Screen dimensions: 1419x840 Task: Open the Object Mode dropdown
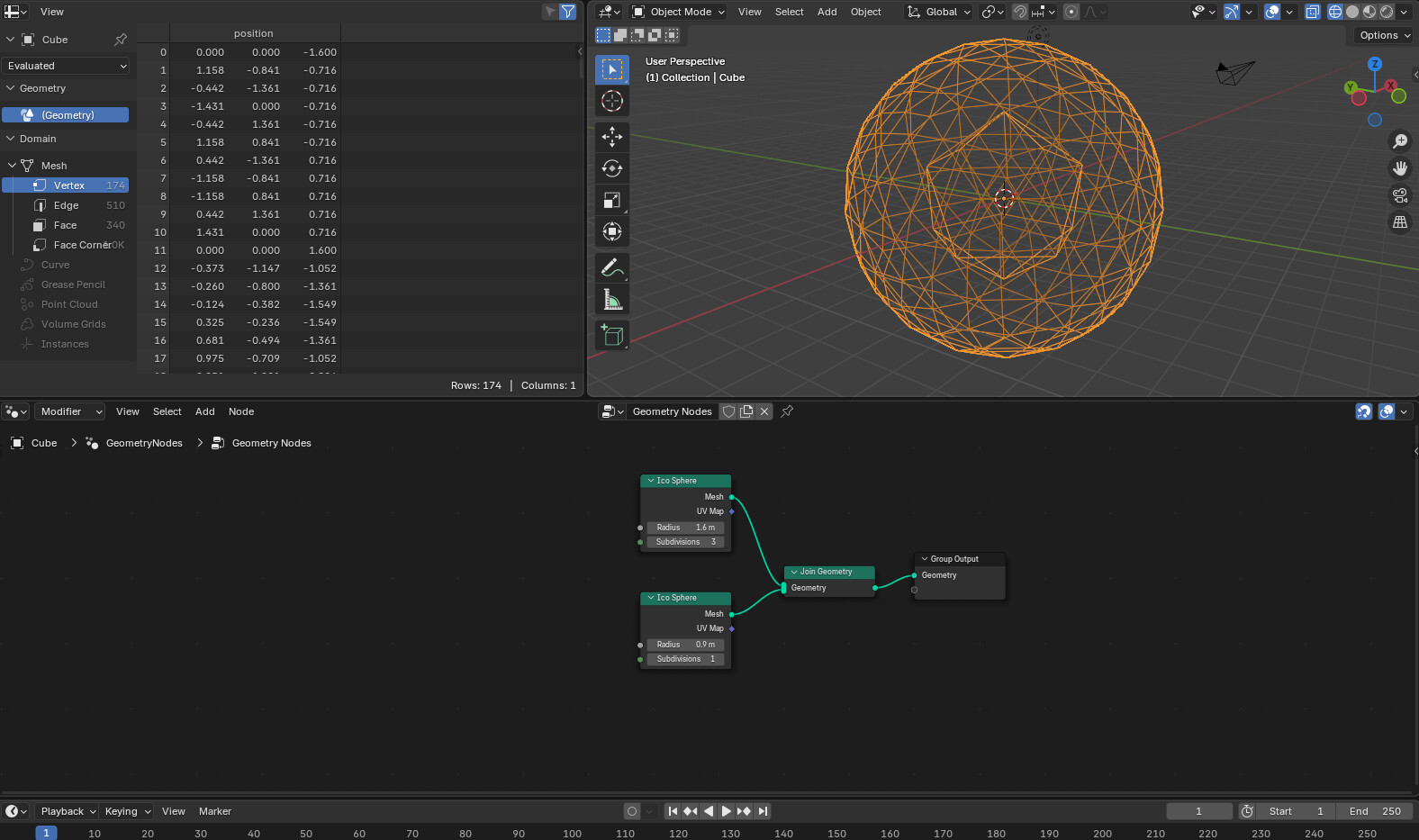678,12
